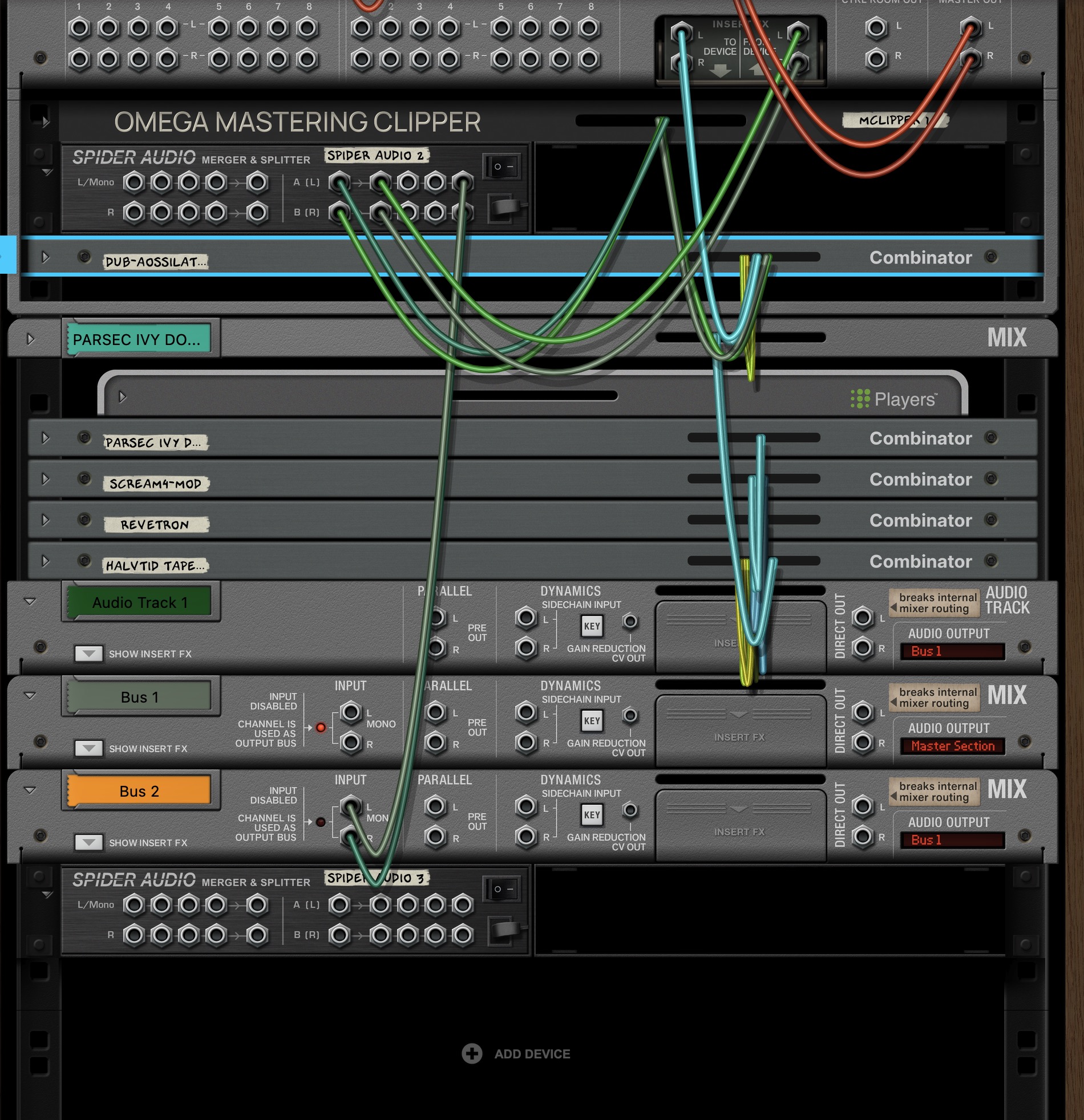The width and height of the screenshot is (1084, 1120).
Task: Expand the DUB-AOSSILAT Combinator device
Action: [x=45, y=257]
